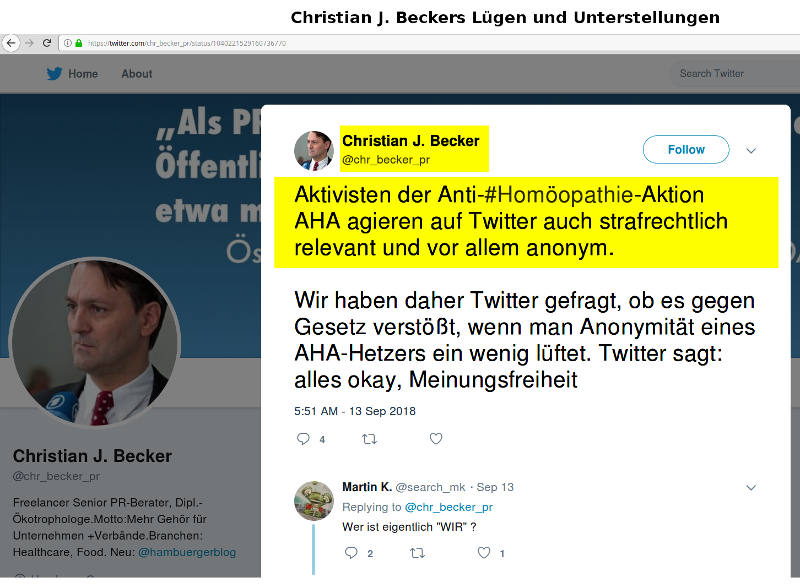The height and width of the screenshot is (588, 800).
Task: Click the Twitter bird logo
Action: pyautogui.click(x=55, y=74)
